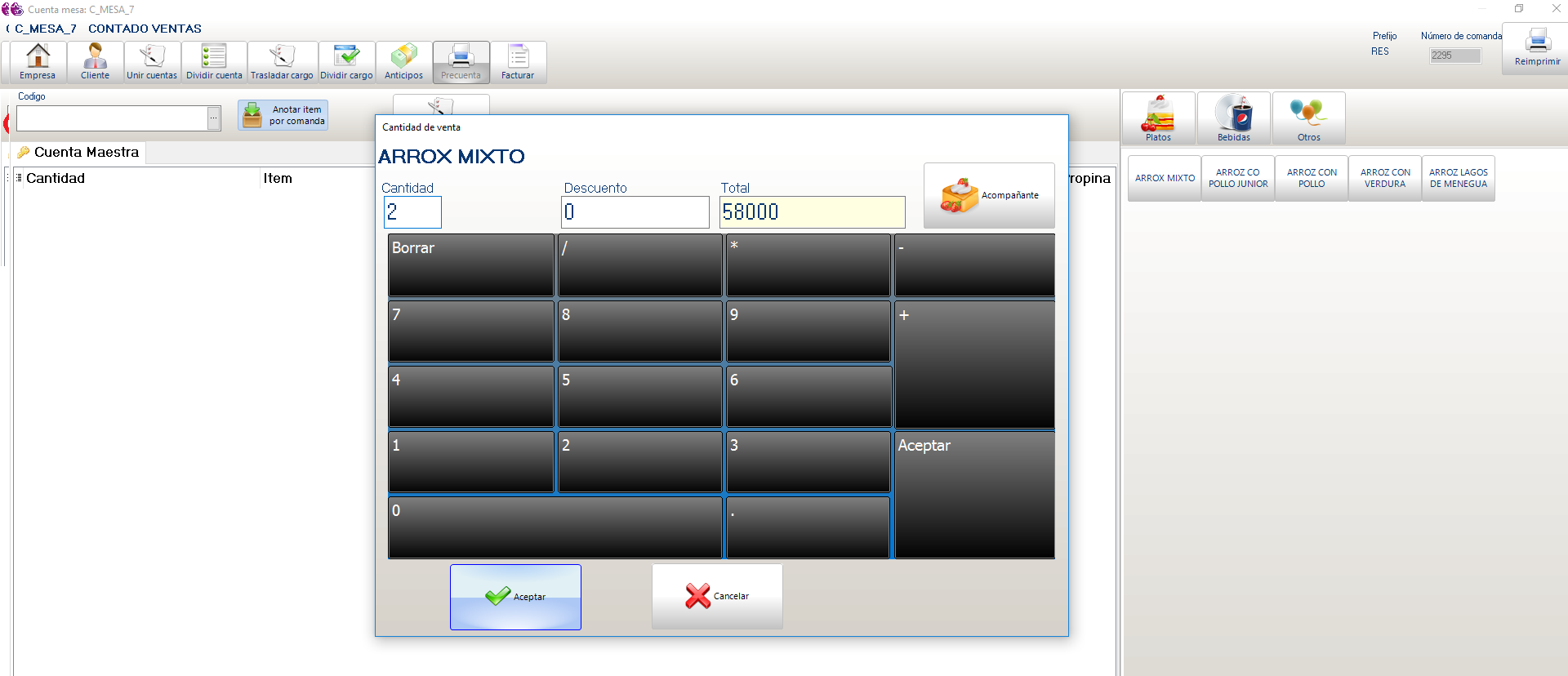Screen dimensions: 1568x676
Task: Open the Empresa toolbar icon
Action: coord(38,62)
